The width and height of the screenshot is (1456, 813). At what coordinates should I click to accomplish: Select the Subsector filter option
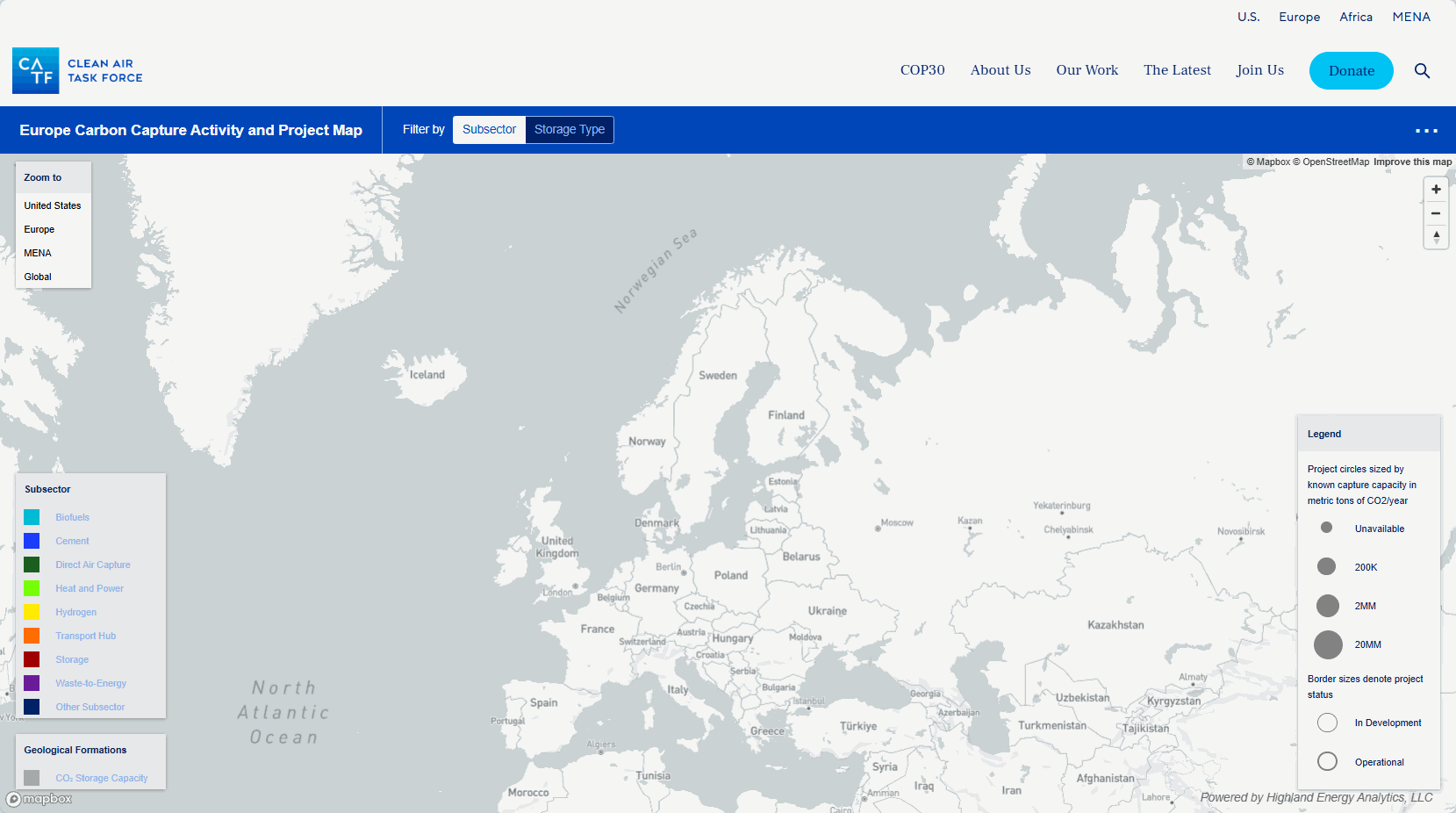(489, 130)
